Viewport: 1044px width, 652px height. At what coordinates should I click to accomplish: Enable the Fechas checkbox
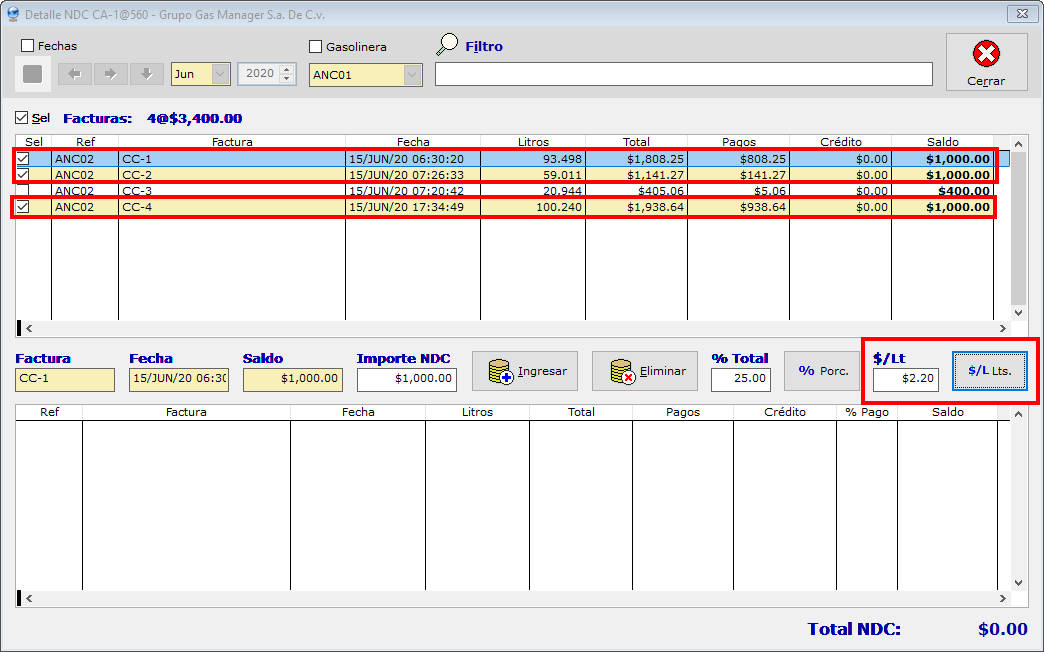[28, 46]
